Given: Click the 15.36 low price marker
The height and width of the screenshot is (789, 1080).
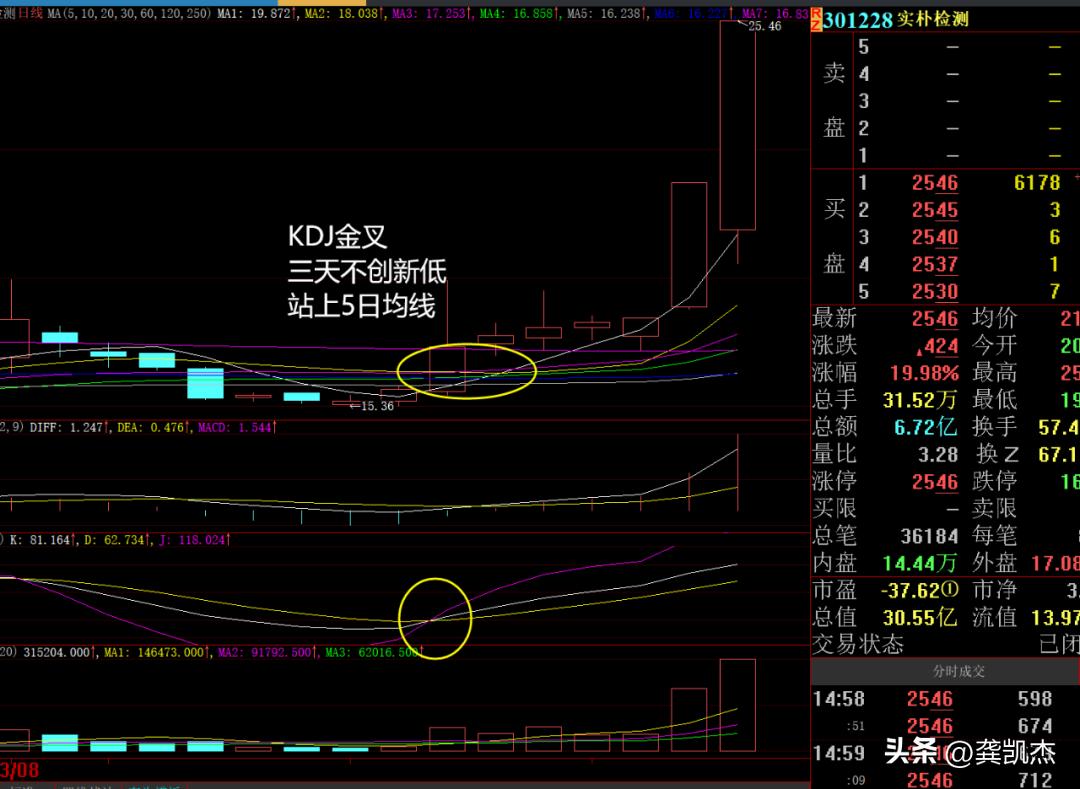Looking at the screenshot, I should pos(377,406).
